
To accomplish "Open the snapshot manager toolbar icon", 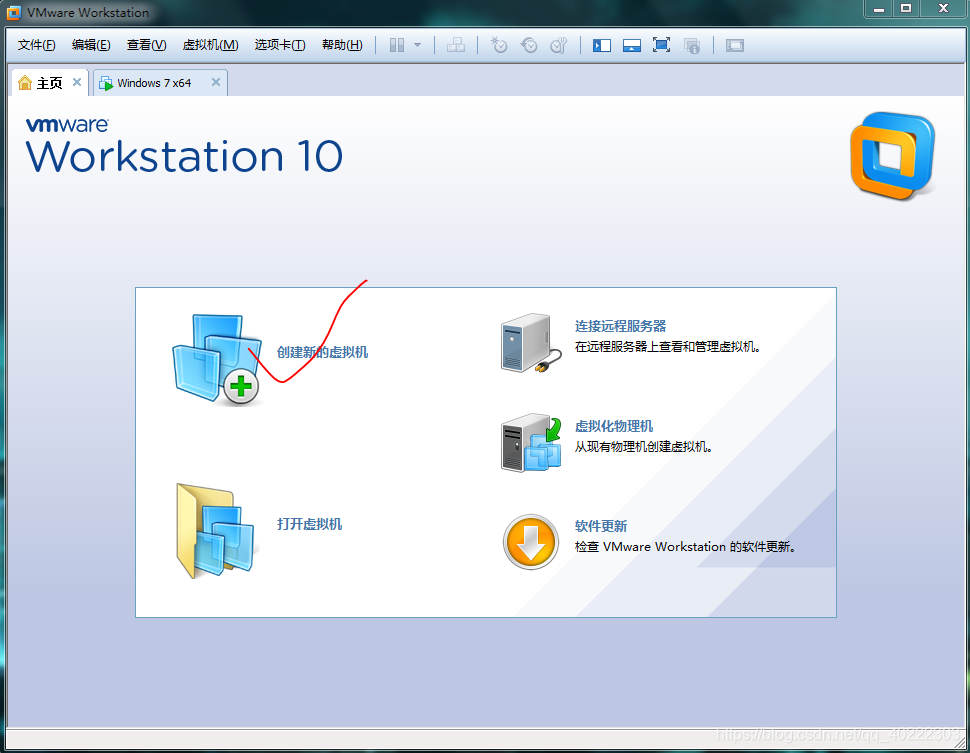I will tap(559, 45).
